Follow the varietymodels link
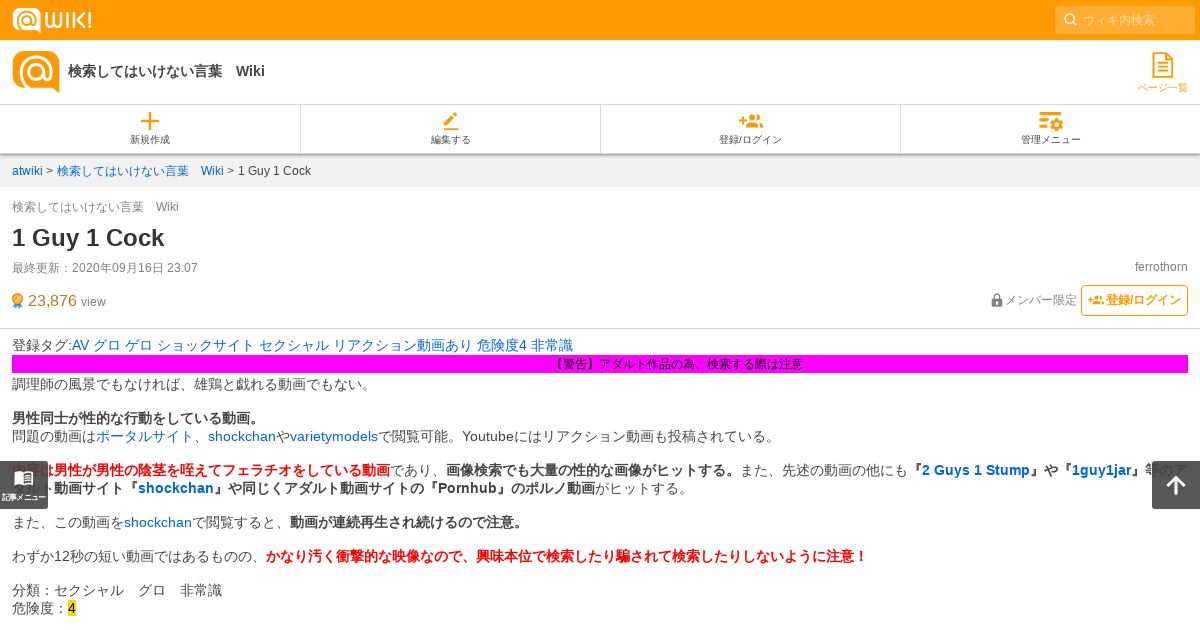The image size is (1200, 630). point(334,436)
